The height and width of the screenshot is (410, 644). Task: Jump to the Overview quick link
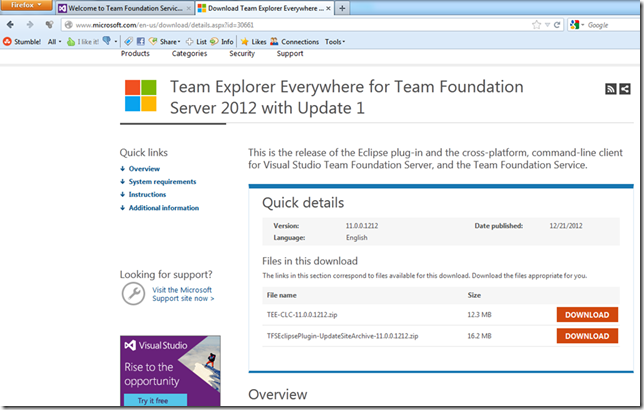(144, 169)
